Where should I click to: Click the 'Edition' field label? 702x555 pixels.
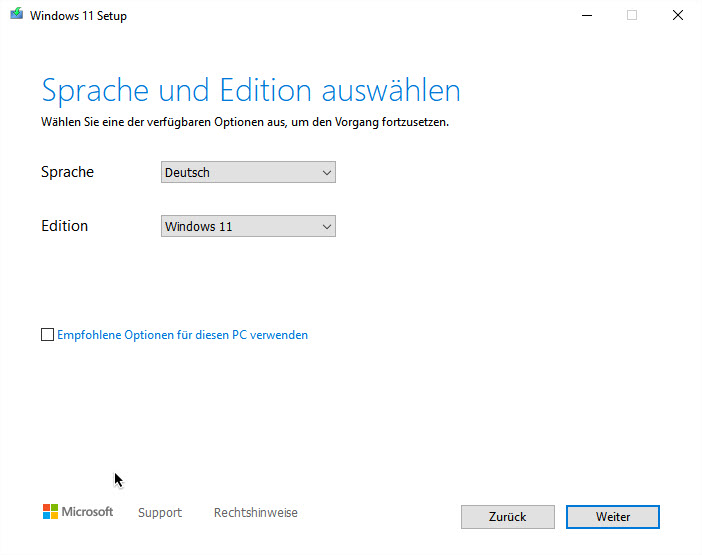click(x=64, y=226)
